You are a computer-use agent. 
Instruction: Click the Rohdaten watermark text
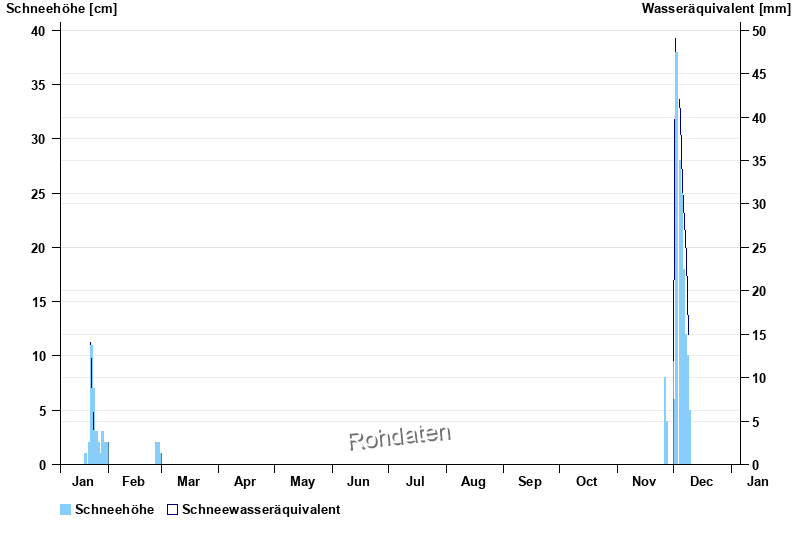[399, 437]
